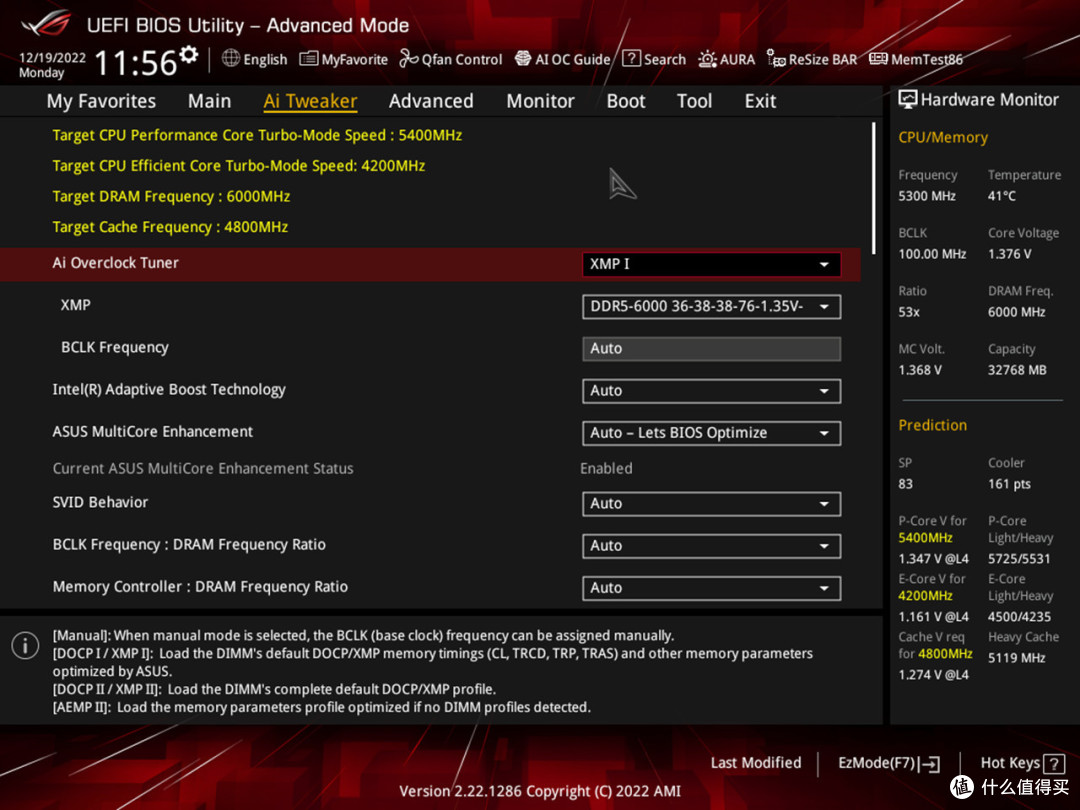The height and width of the screenshot is (810, 1080).
Task: Click the EzMode exit-arrow icon
Action: point(929,764)
